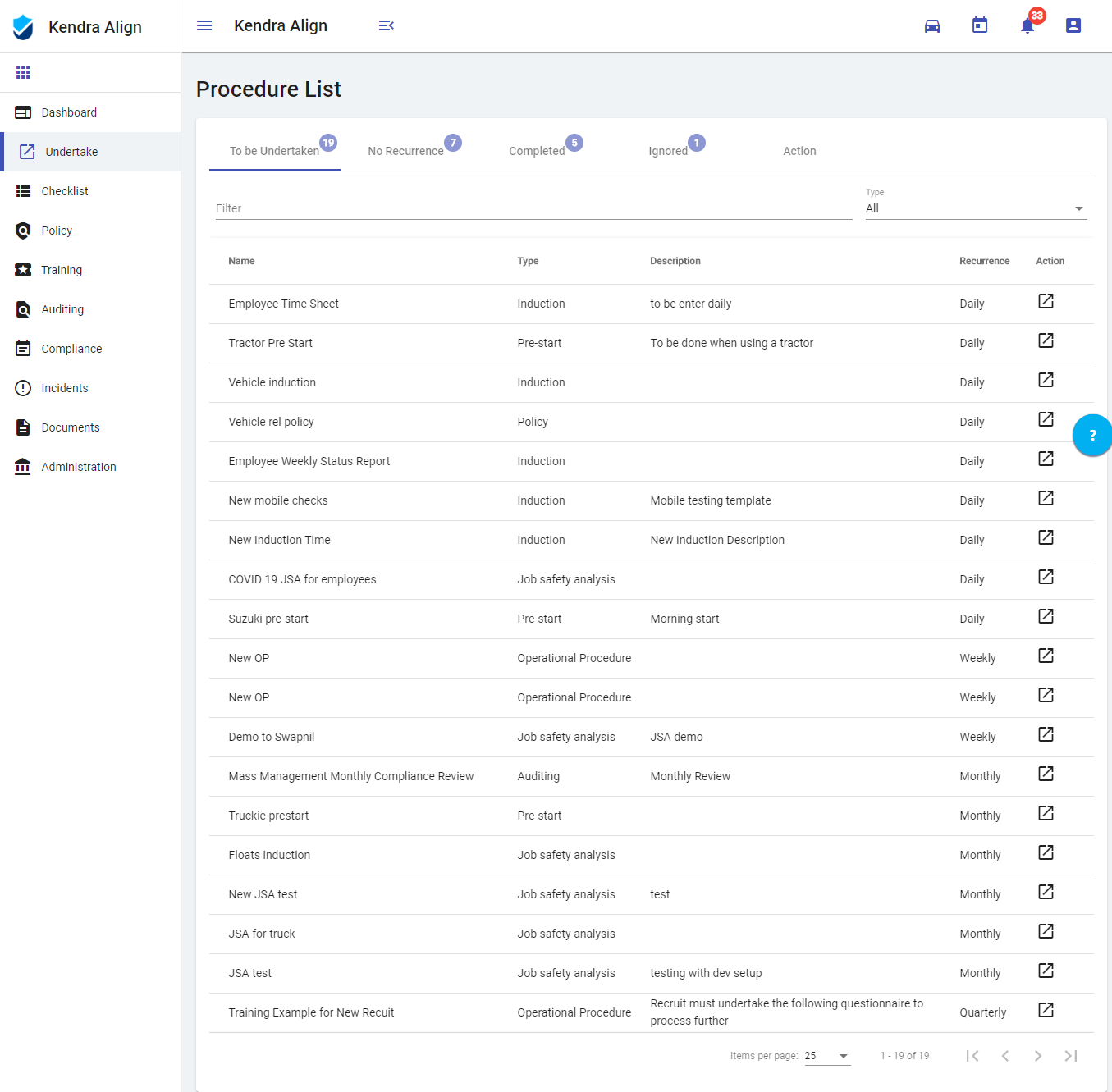Click the blue help question-mark button
Screen dimensions: 1112x1092
point(1091,435)
